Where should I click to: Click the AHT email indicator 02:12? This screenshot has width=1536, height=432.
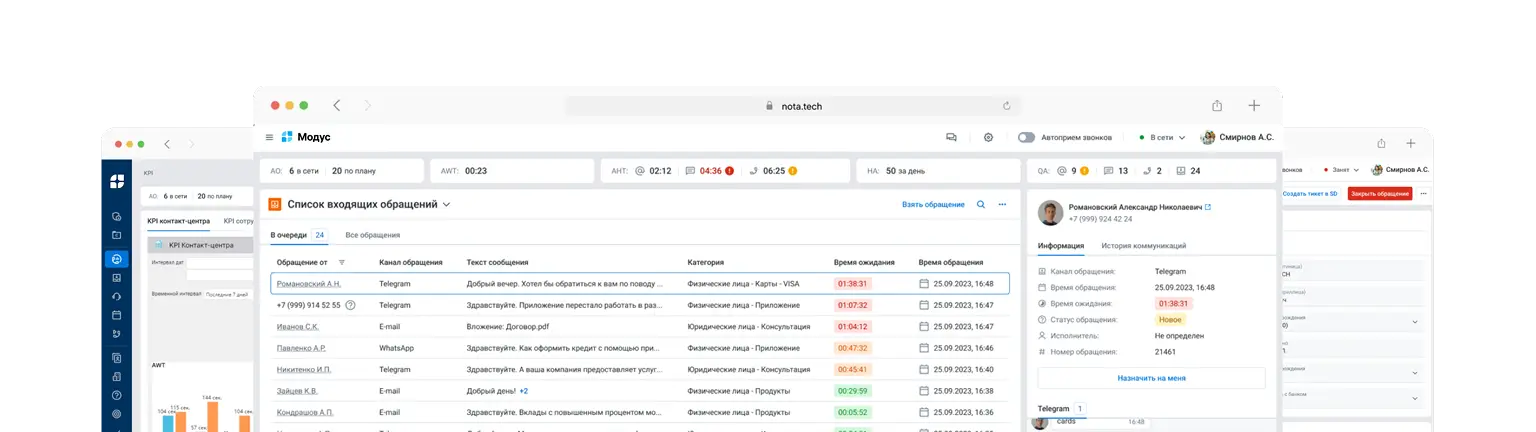[653, 171]
